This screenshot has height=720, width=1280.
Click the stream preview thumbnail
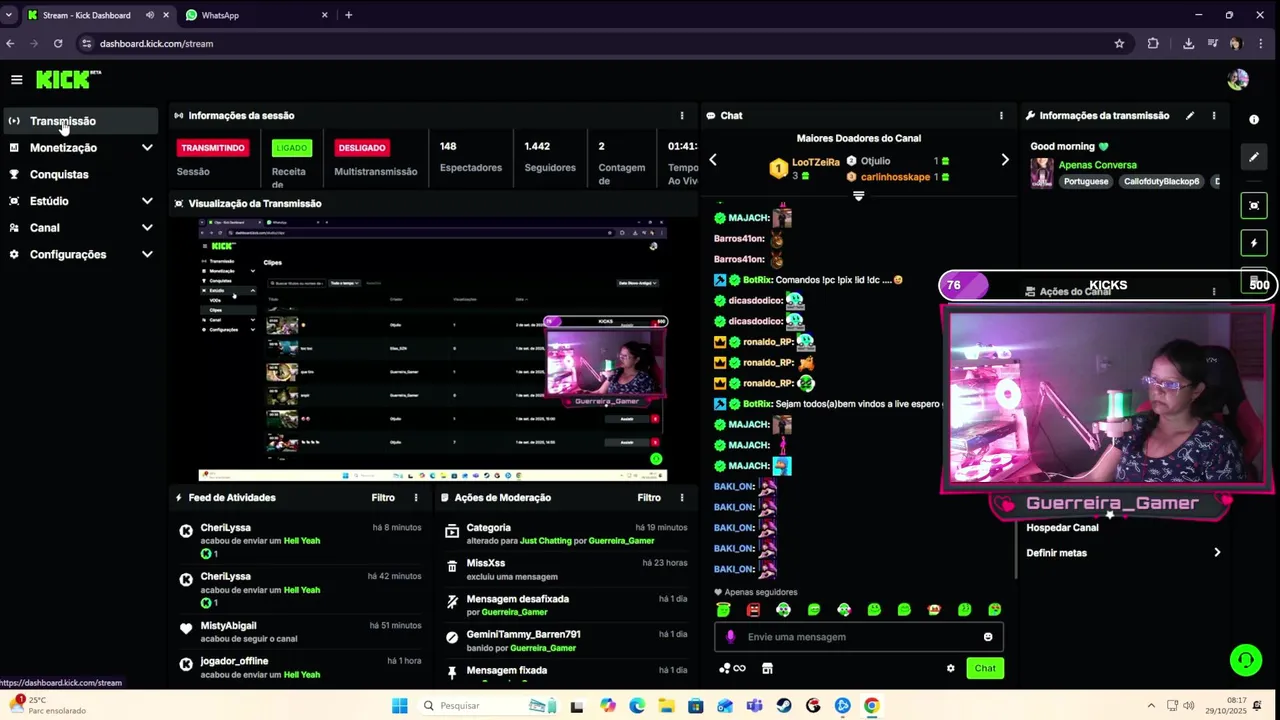click(x=433, y=349)
